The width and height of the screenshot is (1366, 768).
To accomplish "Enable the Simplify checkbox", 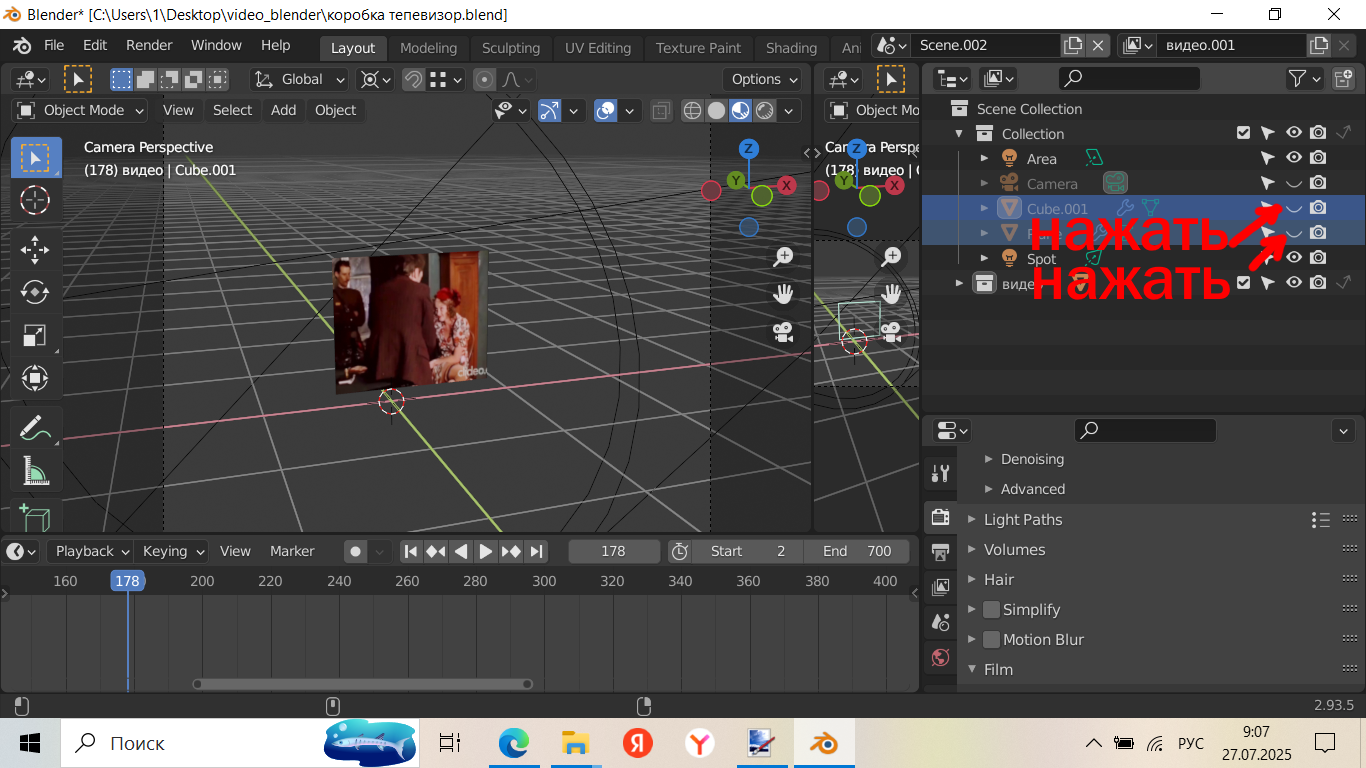I will tap(991, 610).
